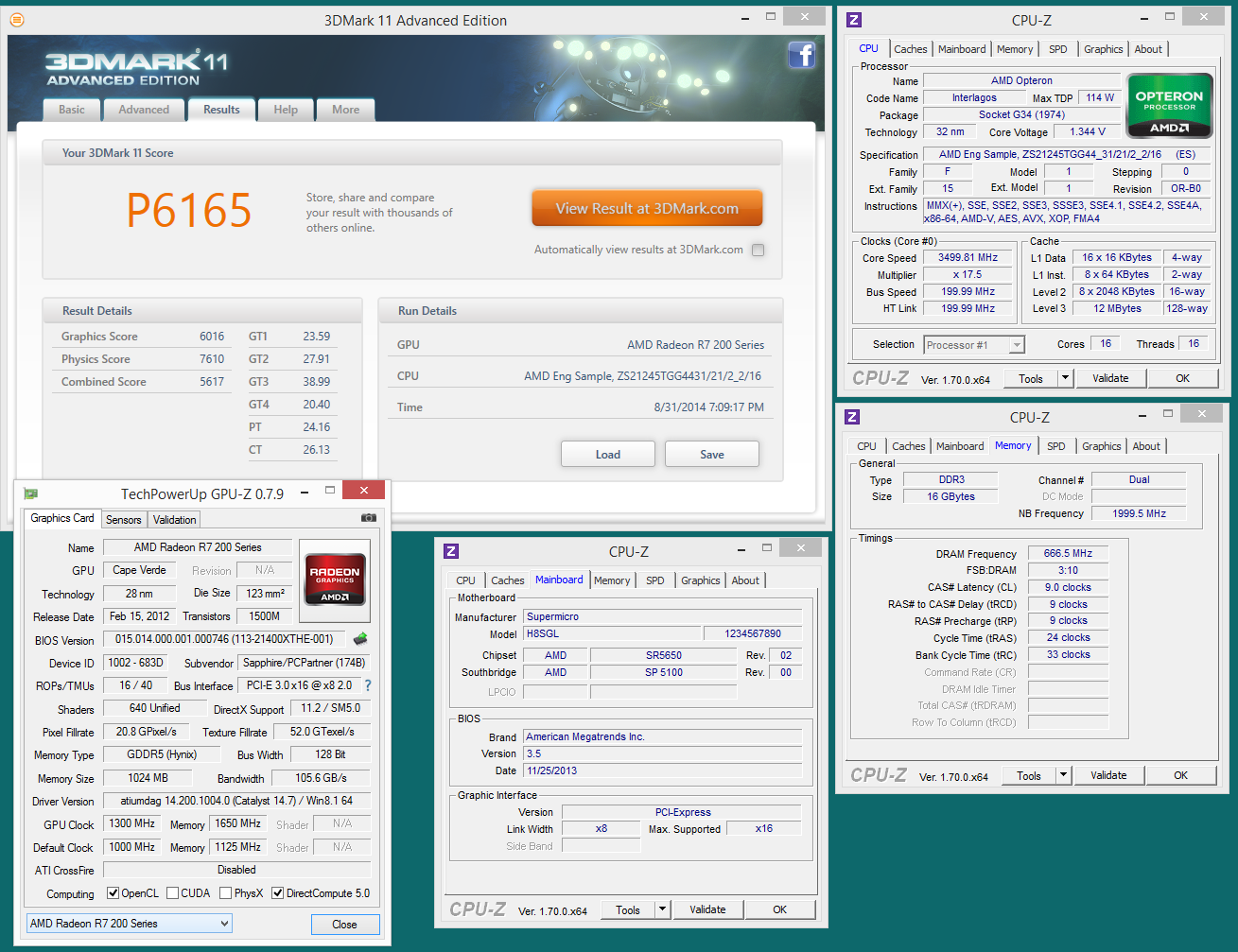Open Tools dropdown arrow in CPU-Z CPU window
Viewport: 1238px width, 952px height.
[1065, 378]
